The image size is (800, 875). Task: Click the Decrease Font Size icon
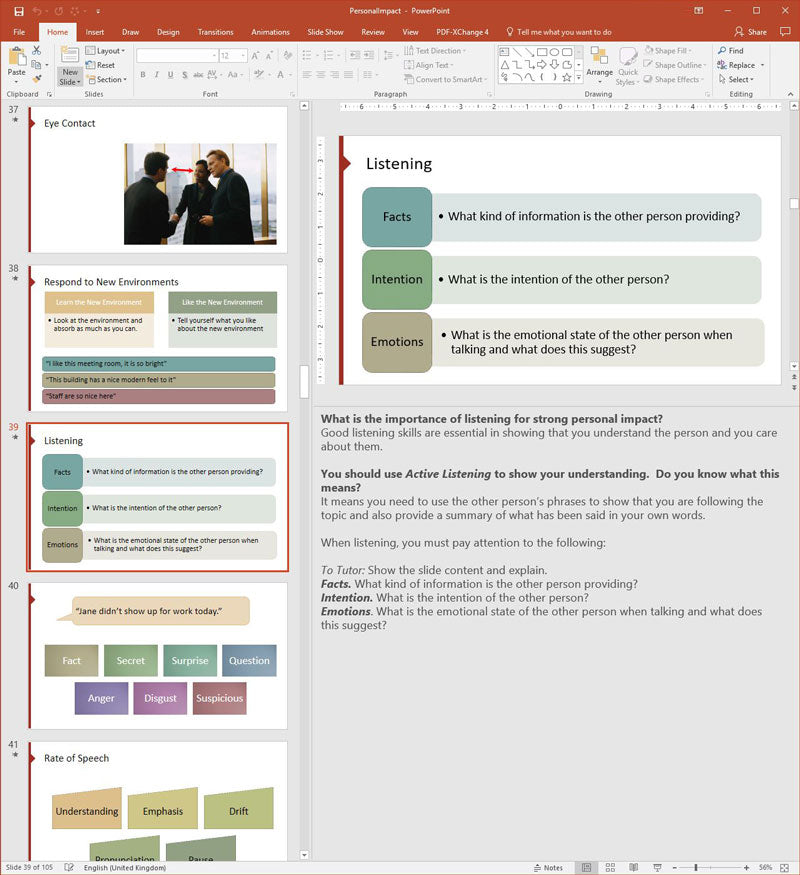[269, 56]
